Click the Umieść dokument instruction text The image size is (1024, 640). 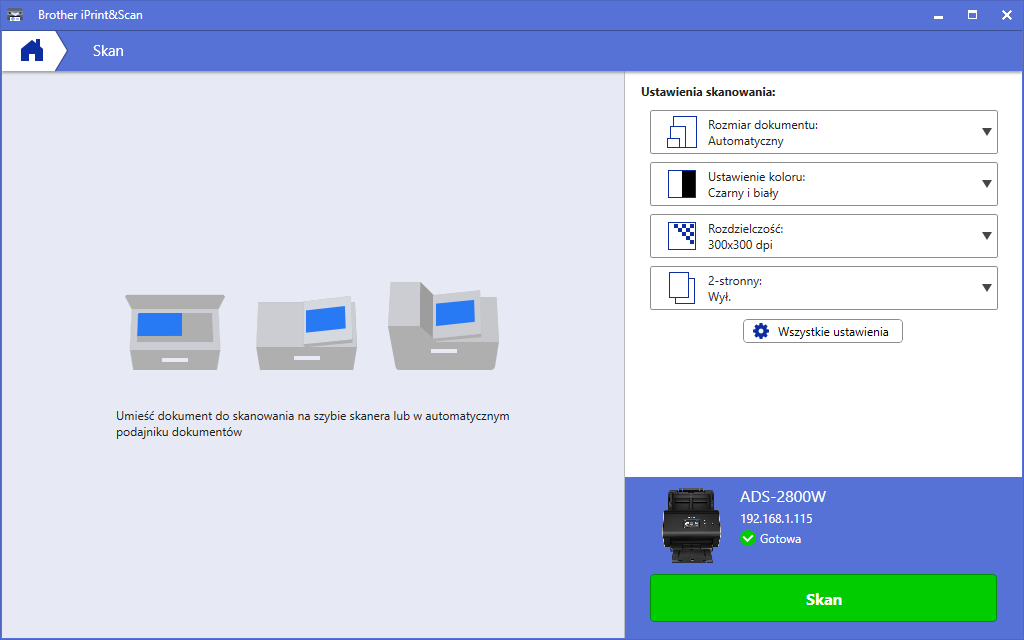[x=313, y=424]
